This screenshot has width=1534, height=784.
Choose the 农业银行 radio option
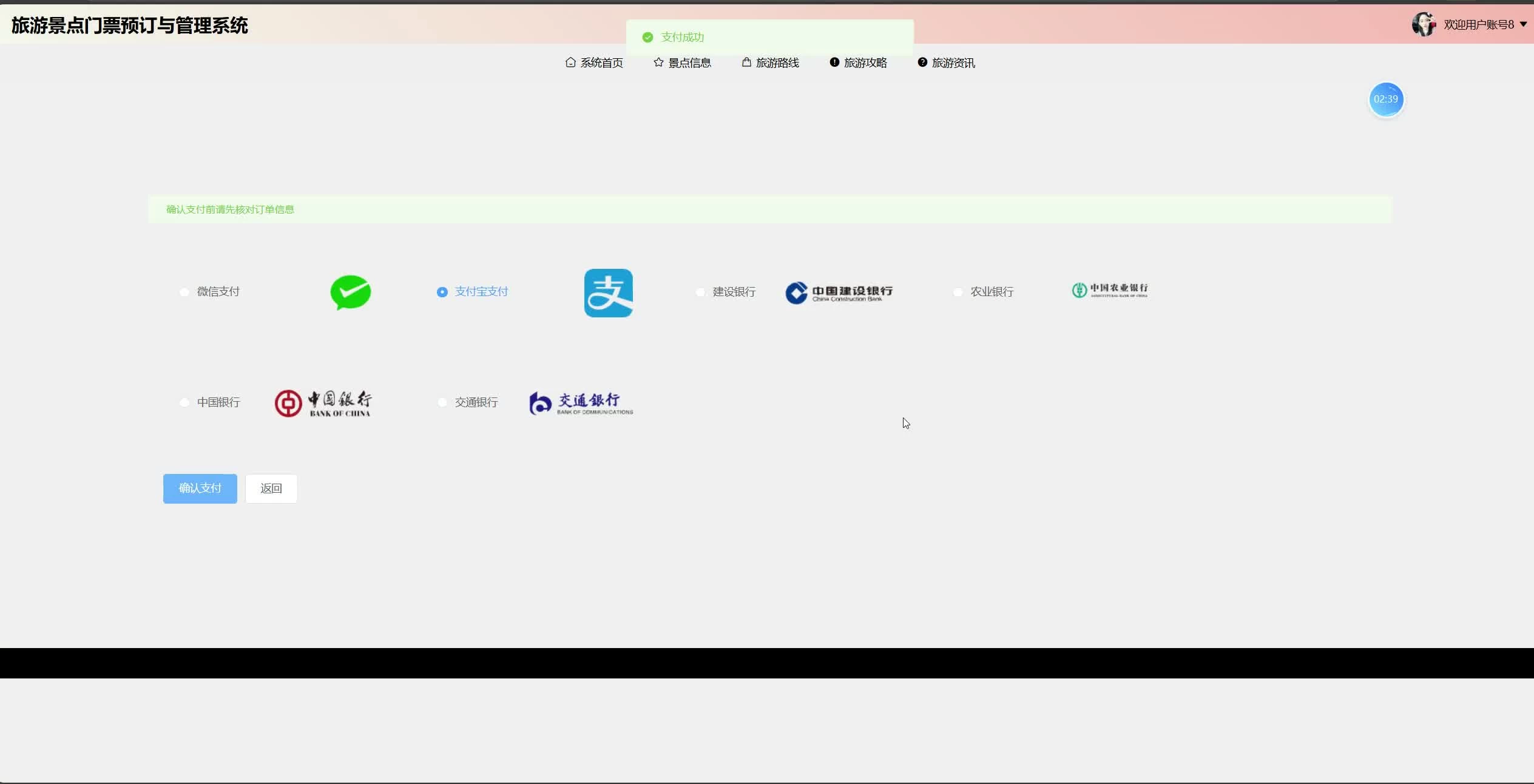pos(958,292)
